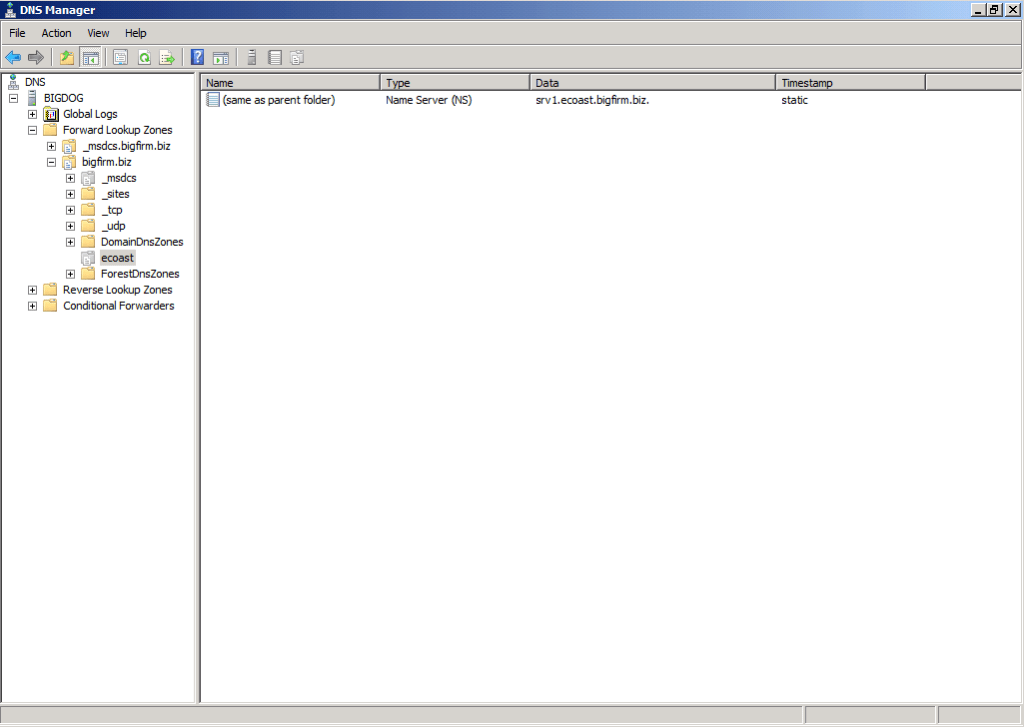Select the _udp folder

pos(113,226)
